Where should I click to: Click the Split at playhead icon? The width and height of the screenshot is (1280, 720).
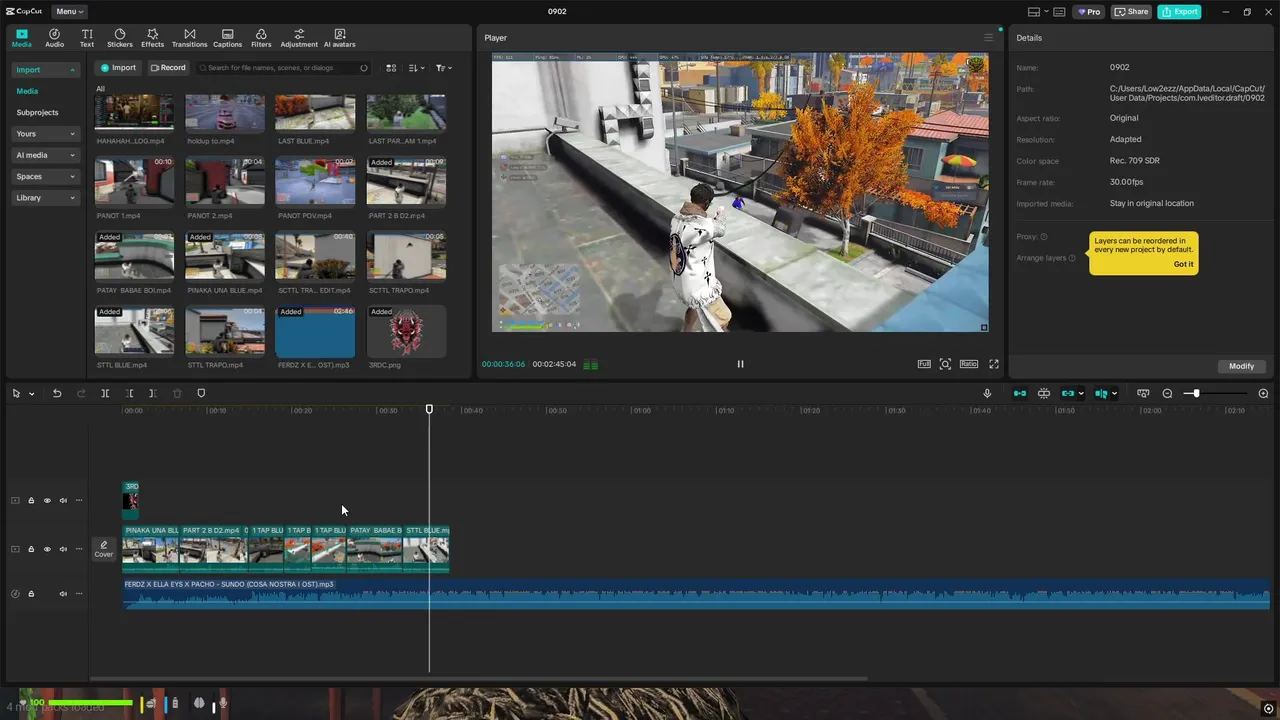(x=105, y=394)
